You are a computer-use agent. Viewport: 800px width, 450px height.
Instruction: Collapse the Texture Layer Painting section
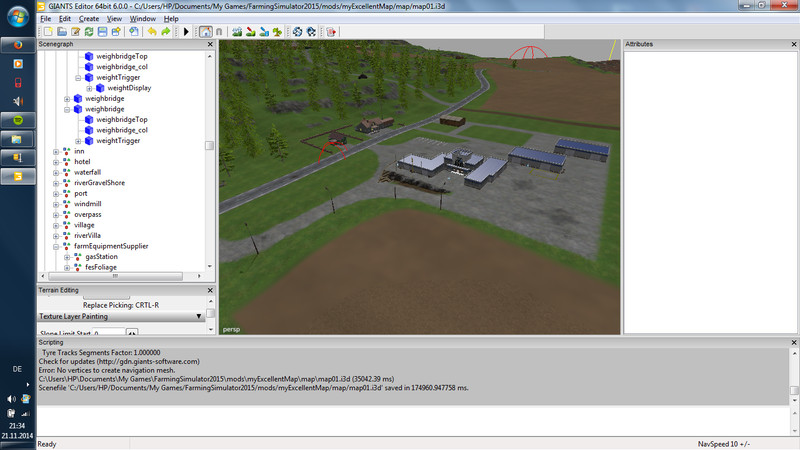[x=199, y=316]
